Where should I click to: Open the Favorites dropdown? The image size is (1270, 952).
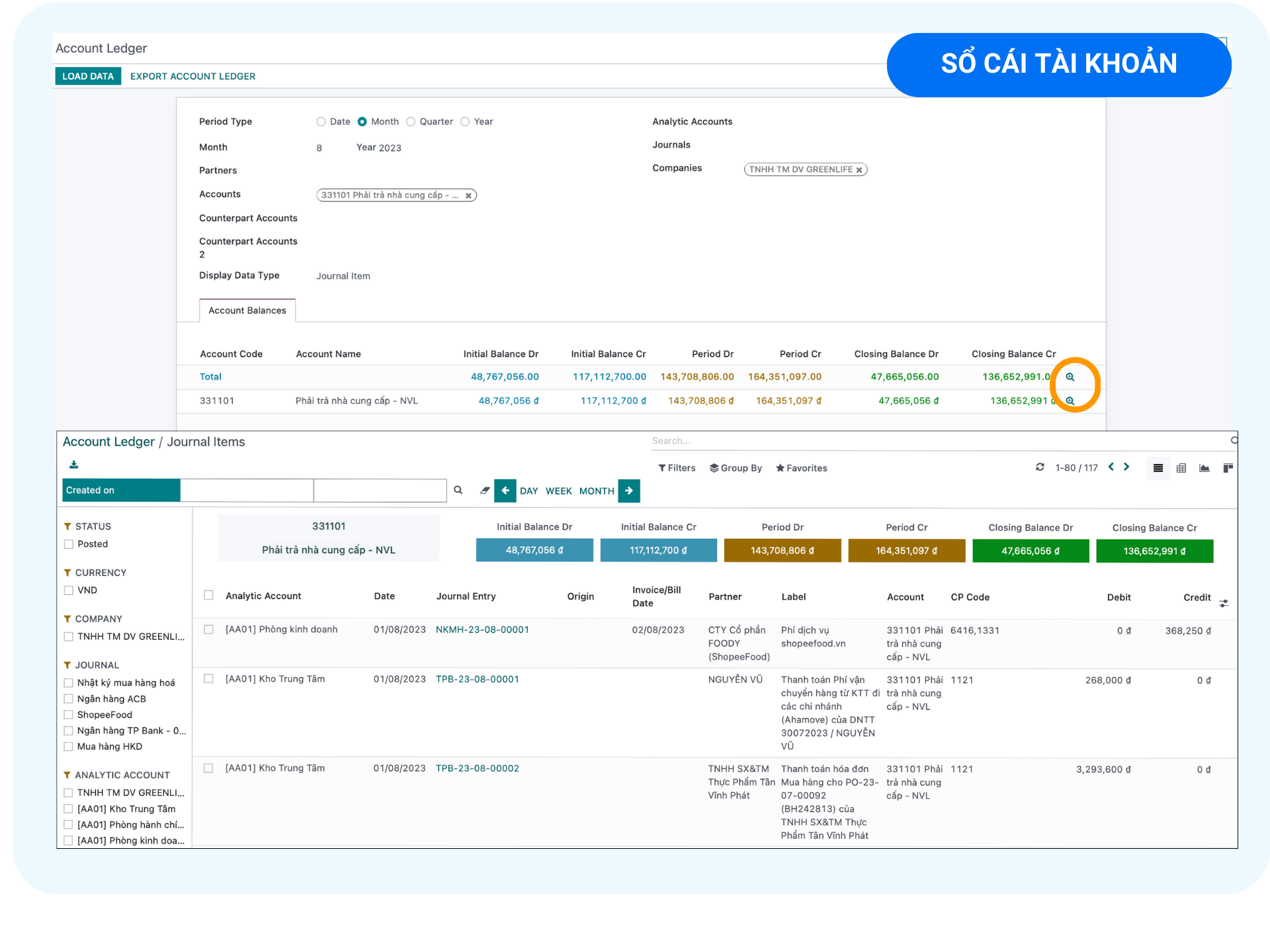tap(801, 468)
